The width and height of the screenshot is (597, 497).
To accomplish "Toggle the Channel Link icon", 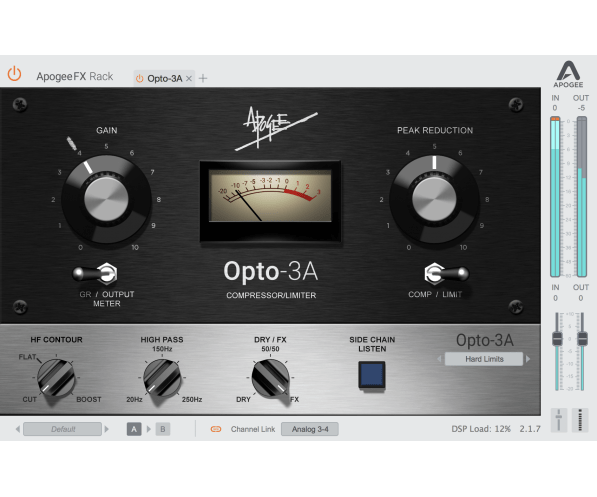I will pyautogui.click(x=216, y=429).
